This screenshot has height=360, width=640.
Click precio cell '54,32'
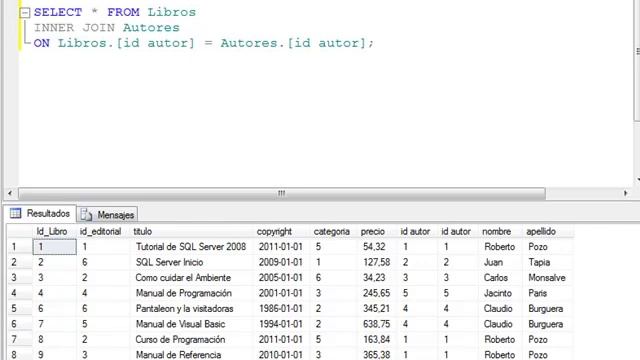(x=376, y=247)
